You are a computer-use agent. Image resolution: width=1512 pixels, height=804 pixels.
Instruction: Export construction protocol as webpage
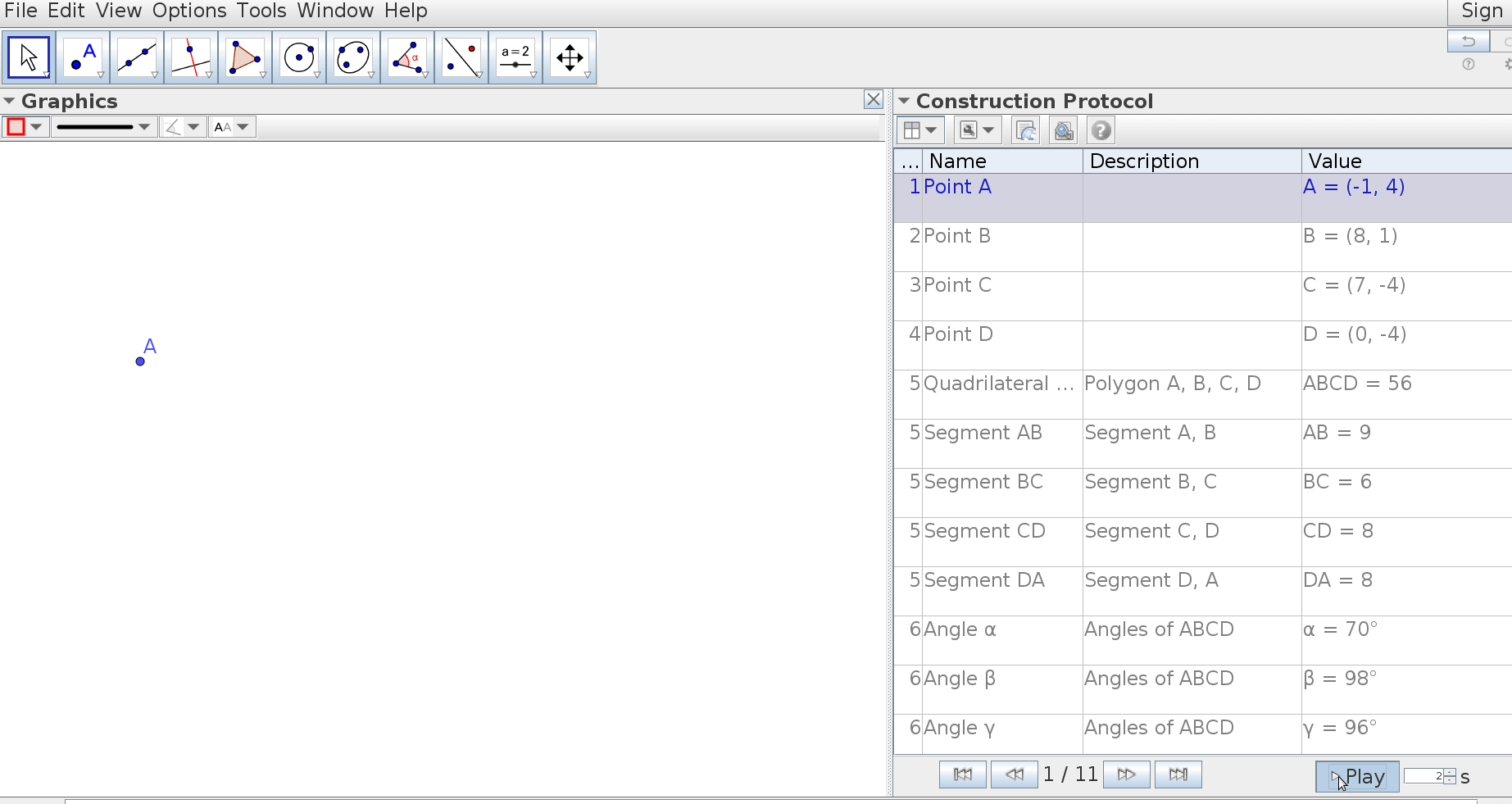tap(1025, 130)
